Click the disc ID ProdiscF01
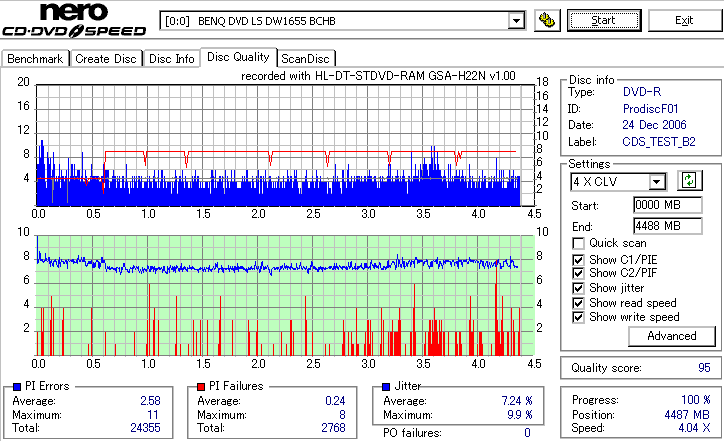This screenshot has width=724, height=441. tap(651, 109)
